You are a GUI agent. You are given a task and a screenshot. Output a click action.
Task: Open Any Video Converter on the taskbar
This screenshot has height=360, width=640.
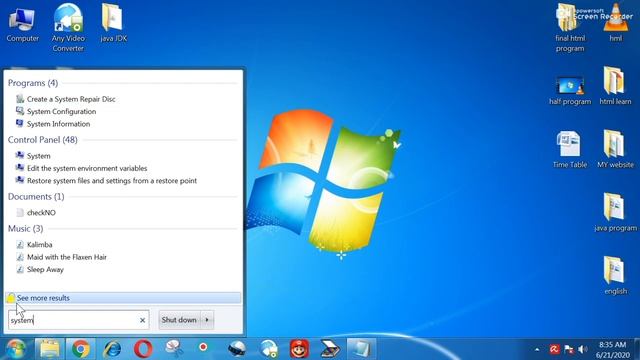269,349
